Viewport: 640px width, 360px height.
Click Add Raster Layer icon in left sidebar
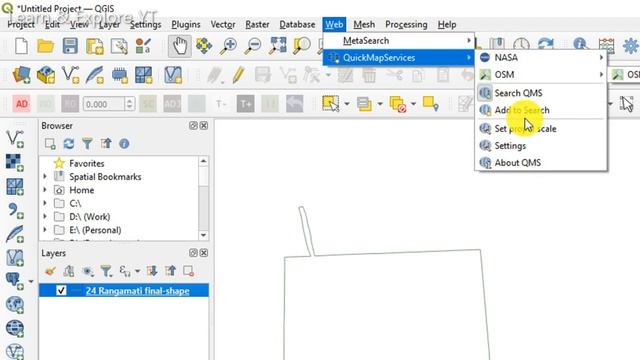pos(15,162)
